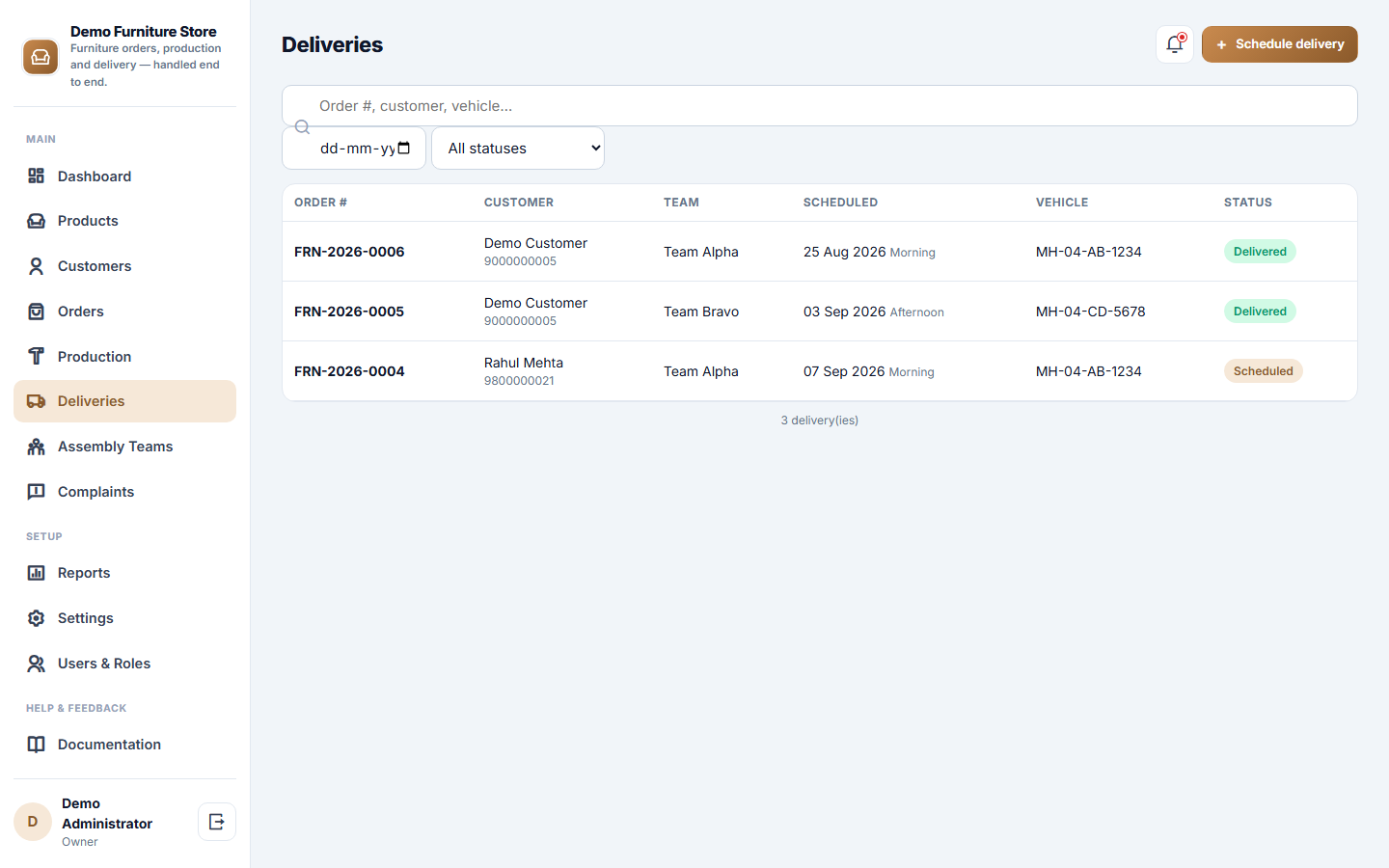Click the 07 Sep 2026 Morning schedule

tap(869, 371)
